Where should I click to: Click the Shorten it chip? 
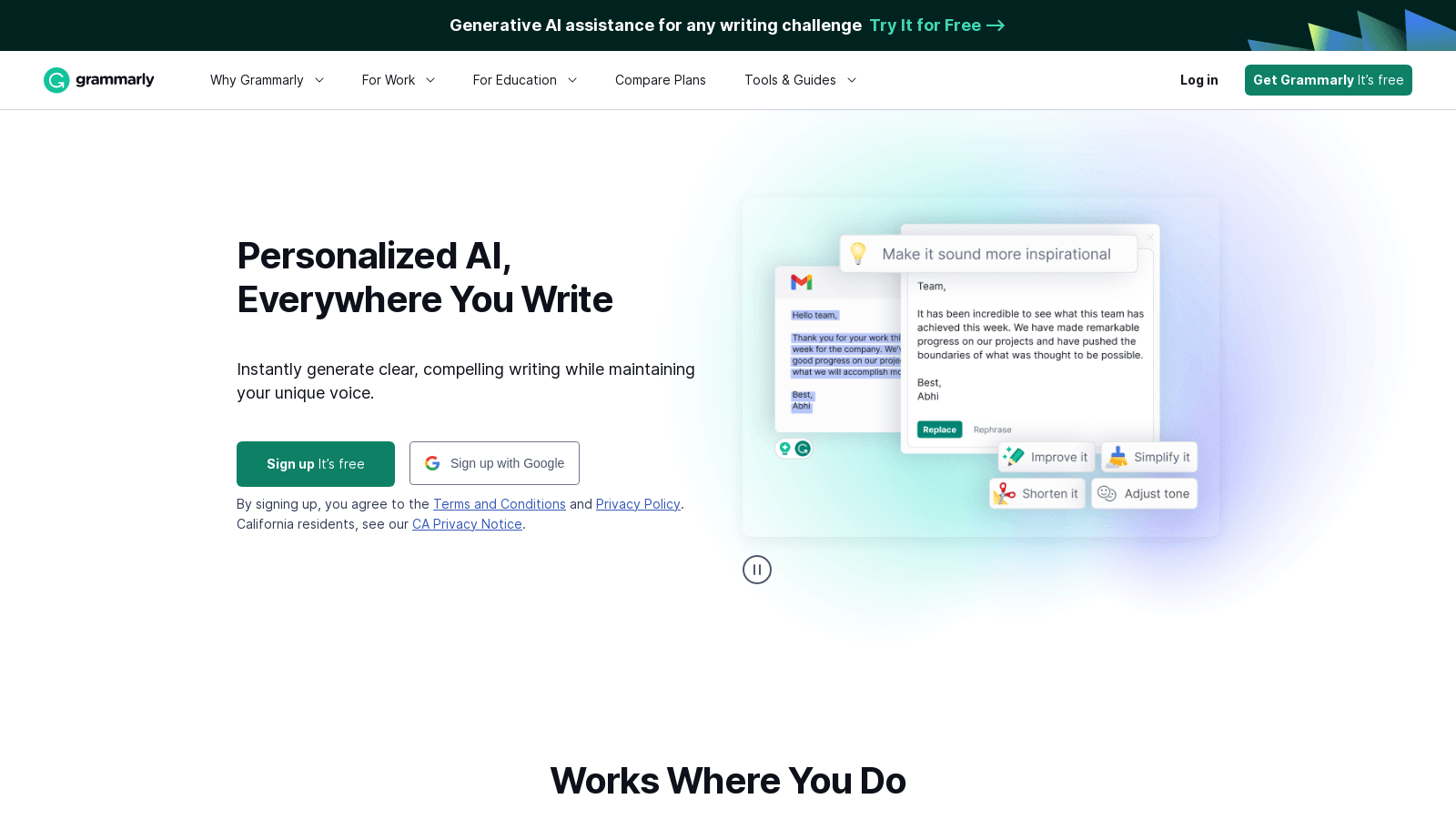point(1037,493)
